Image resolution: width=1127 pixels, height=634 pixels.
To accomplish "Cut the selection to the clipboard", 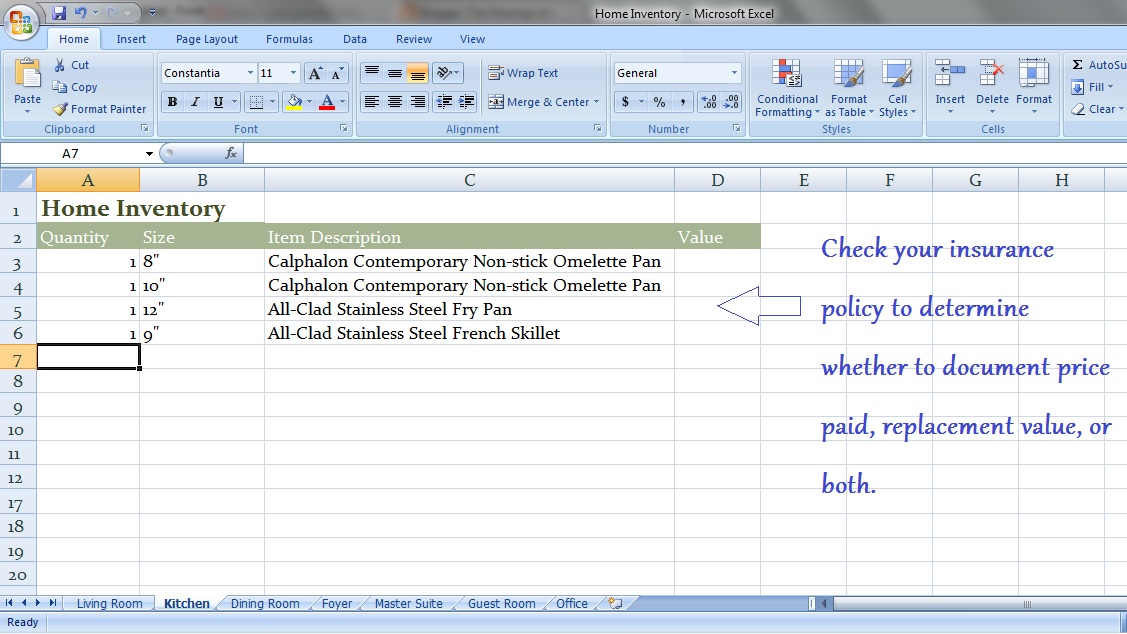I will (x=70, y=65).
